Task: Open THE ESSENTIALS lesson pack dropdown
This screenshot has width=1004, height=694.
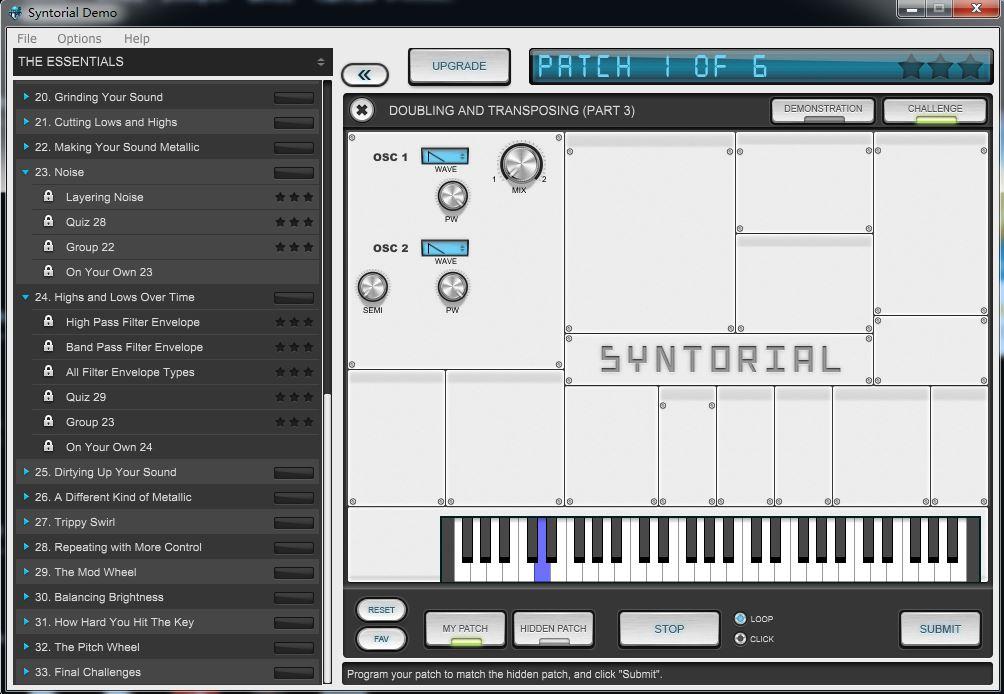Action: [x=173, y=62]
